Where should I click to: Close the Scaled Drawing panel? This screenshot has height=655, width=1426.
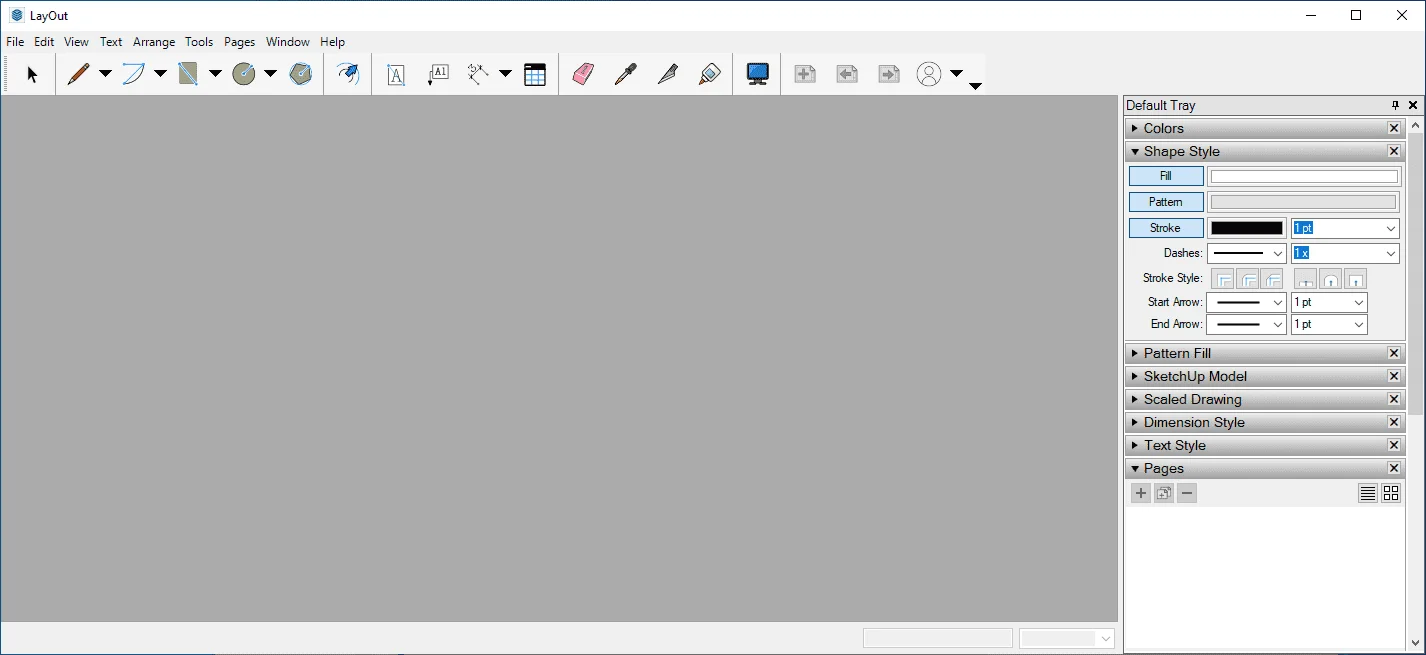[x=1394, y=399]
